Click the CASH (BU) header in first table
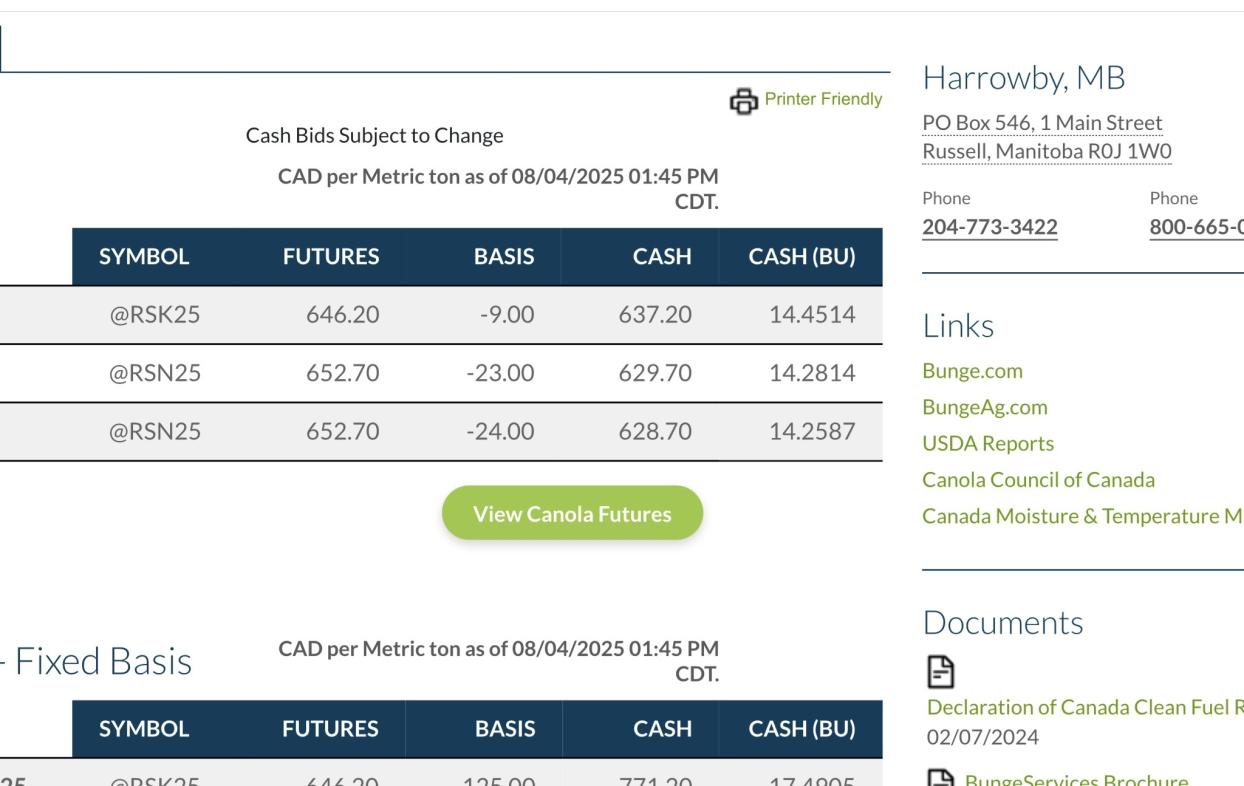This screenshot has height=786, width=1244. coord(801,256)
